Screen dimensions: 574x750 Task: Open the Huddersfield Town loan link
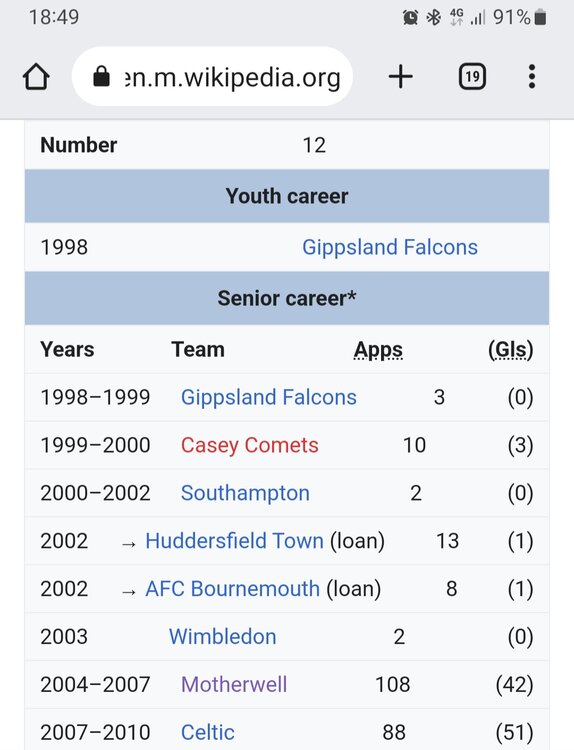(x=234, y=541)
